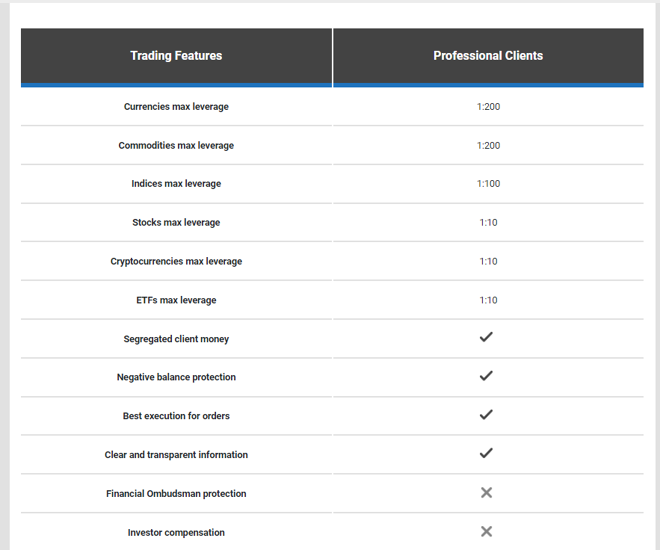Click the Segregated client money checkmark icon
660x550 pixels.
pyautogui.click(x=486, y=337)
